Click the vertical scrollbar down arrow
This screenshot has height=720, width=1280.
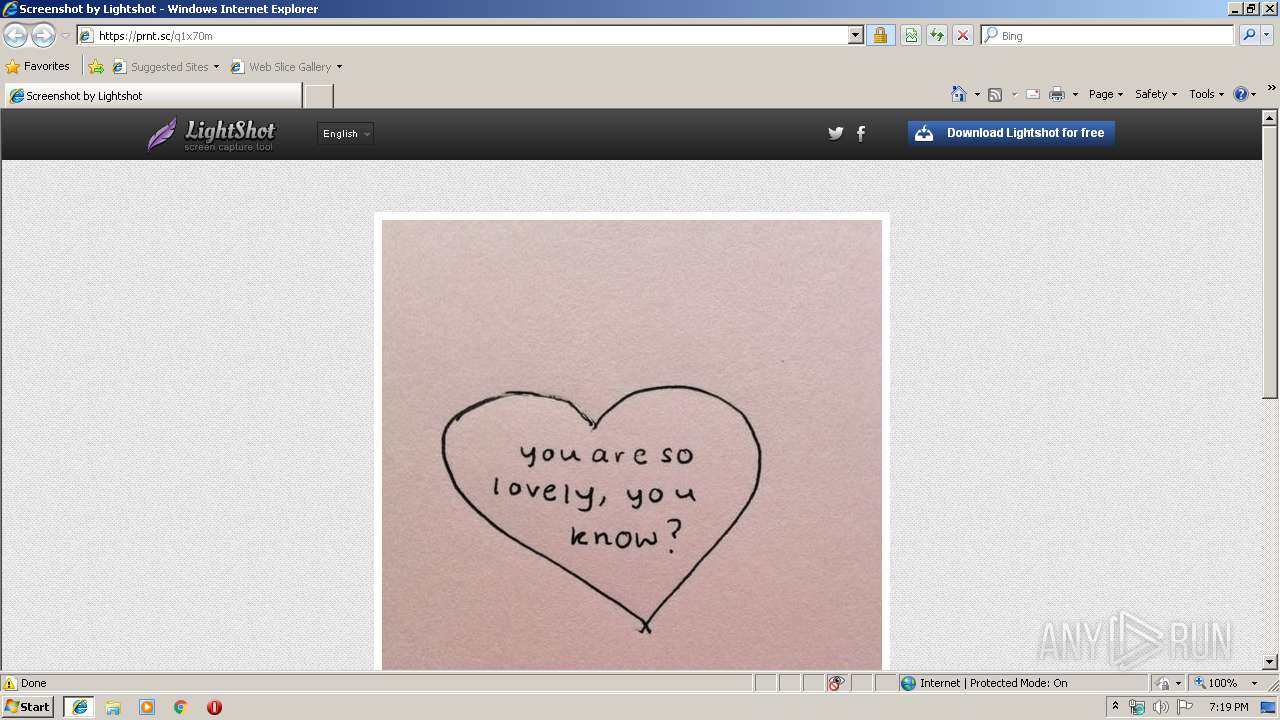1270,662
